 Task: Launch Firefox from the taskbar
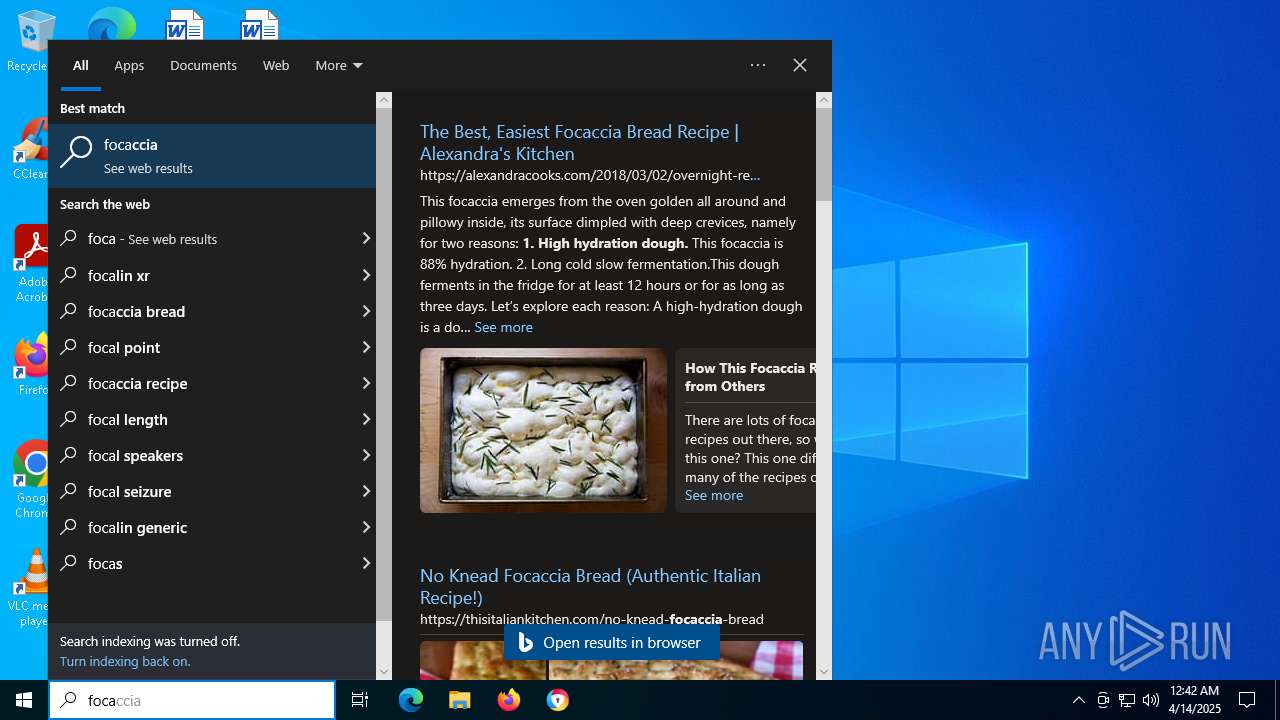click(509, 700)
